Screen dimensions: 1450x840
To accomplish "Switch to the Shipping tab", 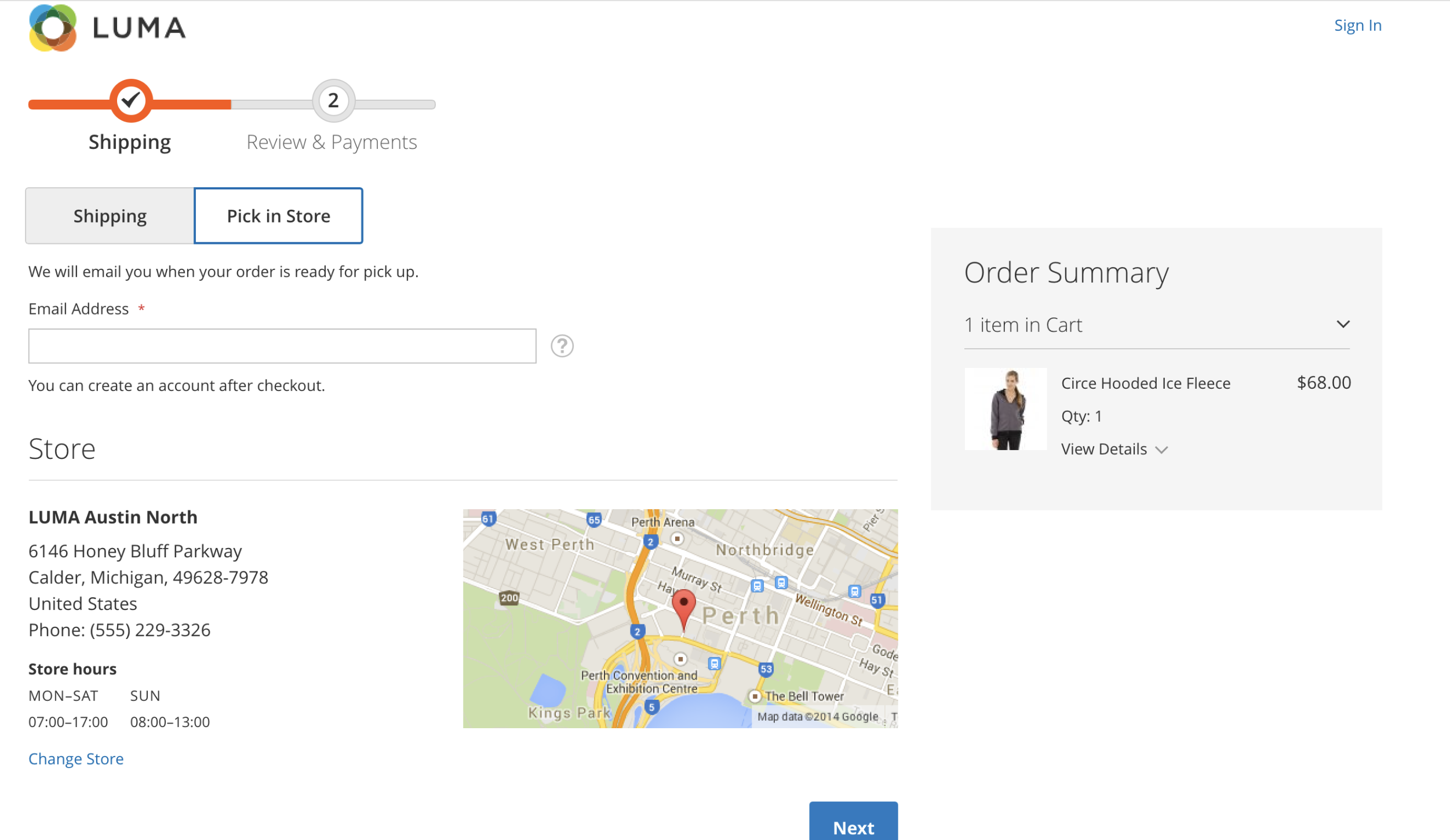I will pos(110,216).
